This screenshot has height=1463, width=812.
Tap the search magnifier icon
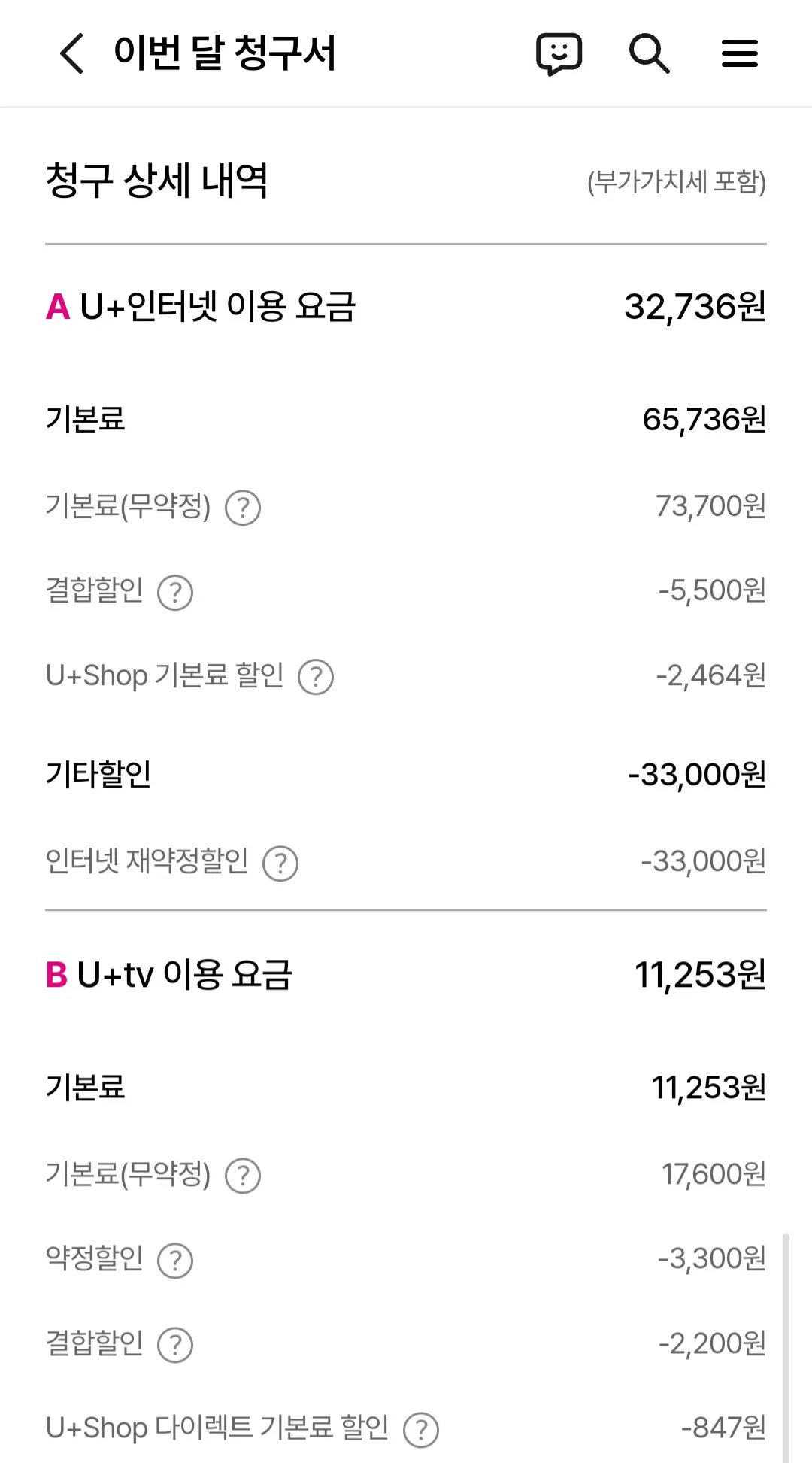pos(649,53)
